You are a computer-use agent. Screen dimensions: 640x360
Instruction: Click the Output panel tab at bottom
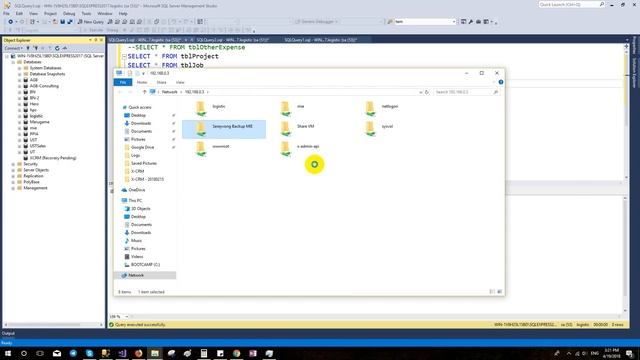[x=8, y=333]
